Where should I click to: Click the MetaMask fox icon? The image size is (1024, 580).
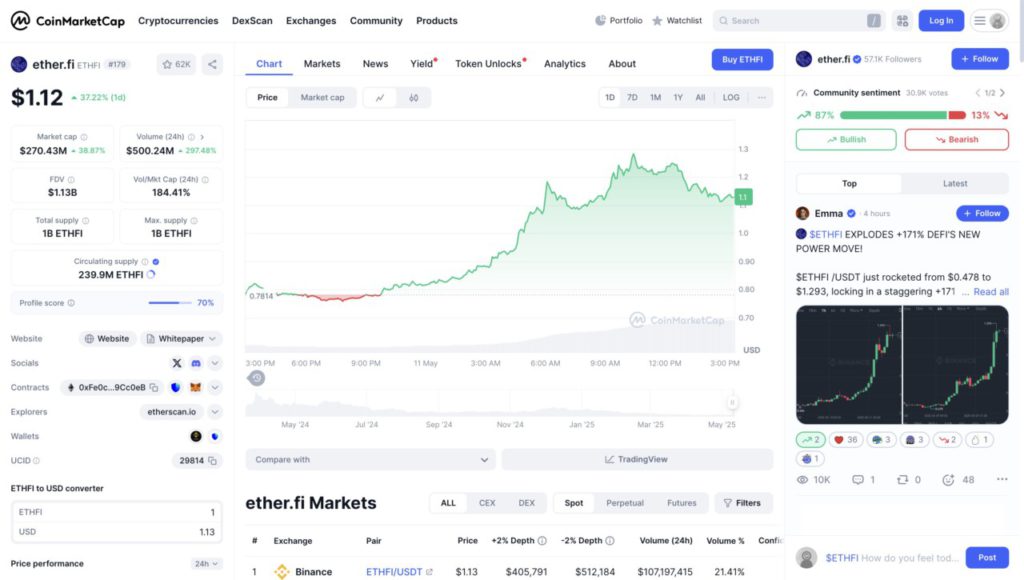196,388
